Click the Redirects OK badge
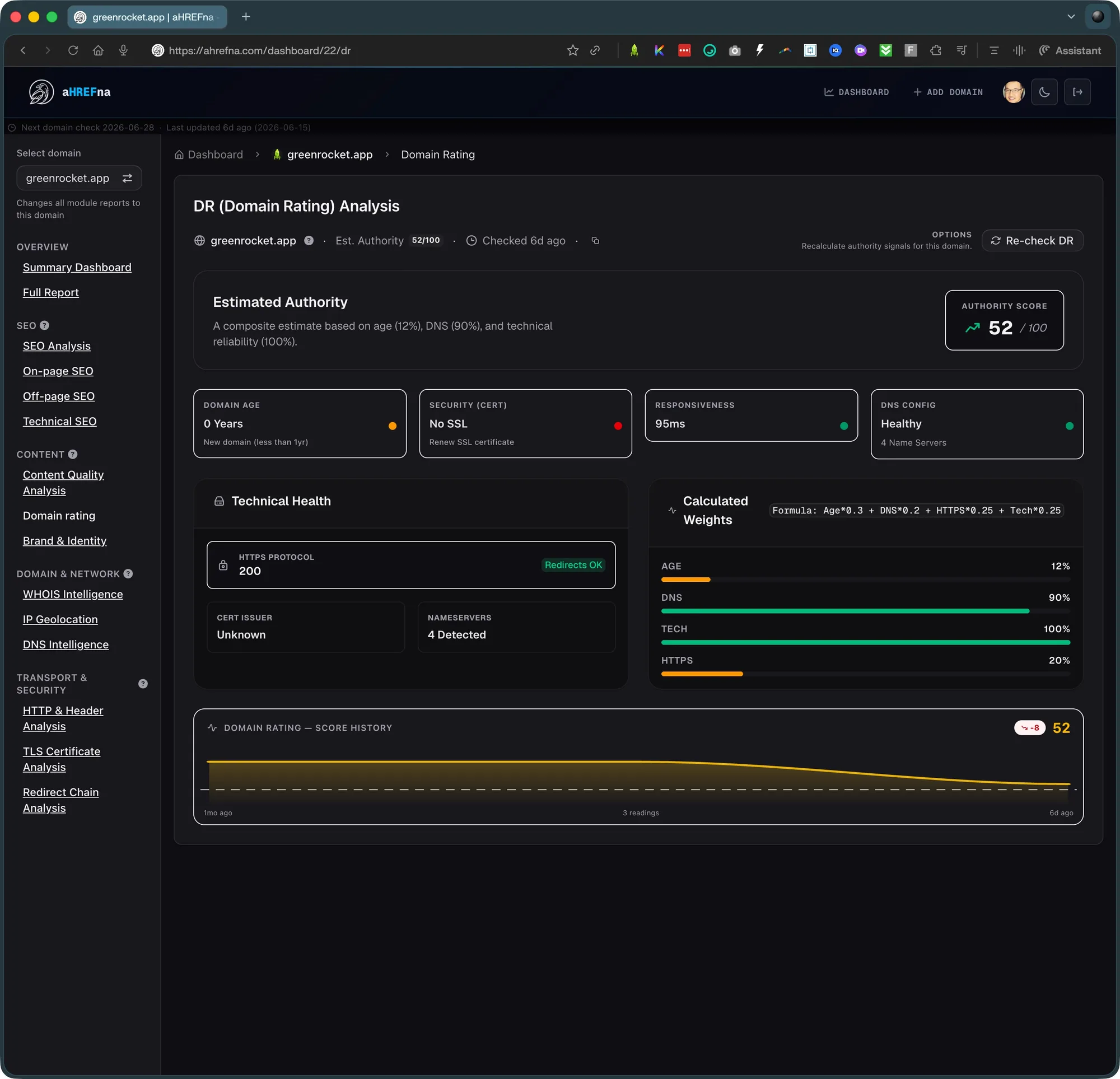The image size is (1120, 1079). pos(573,564)
